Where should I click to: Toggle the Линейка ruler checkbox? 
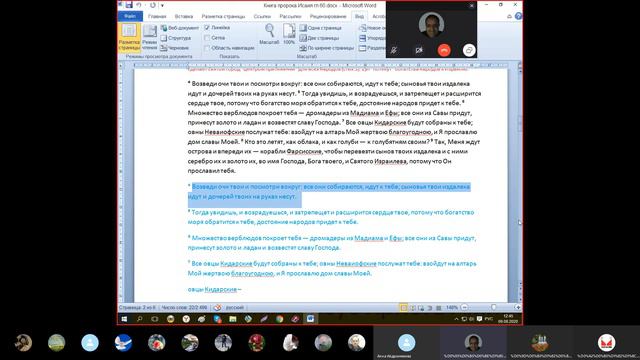click(207, 28)
